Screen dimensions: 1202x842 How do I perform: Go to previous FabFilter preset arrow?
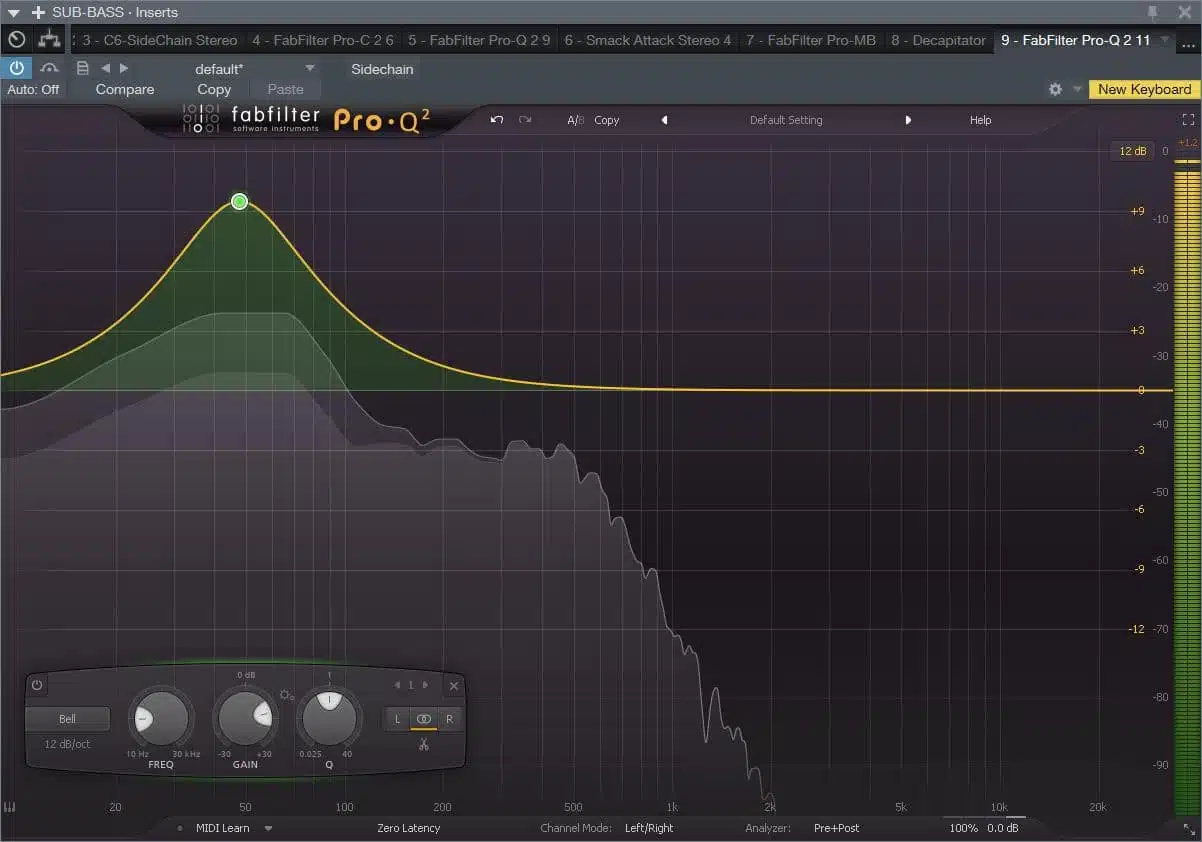(x=664, y=120)
